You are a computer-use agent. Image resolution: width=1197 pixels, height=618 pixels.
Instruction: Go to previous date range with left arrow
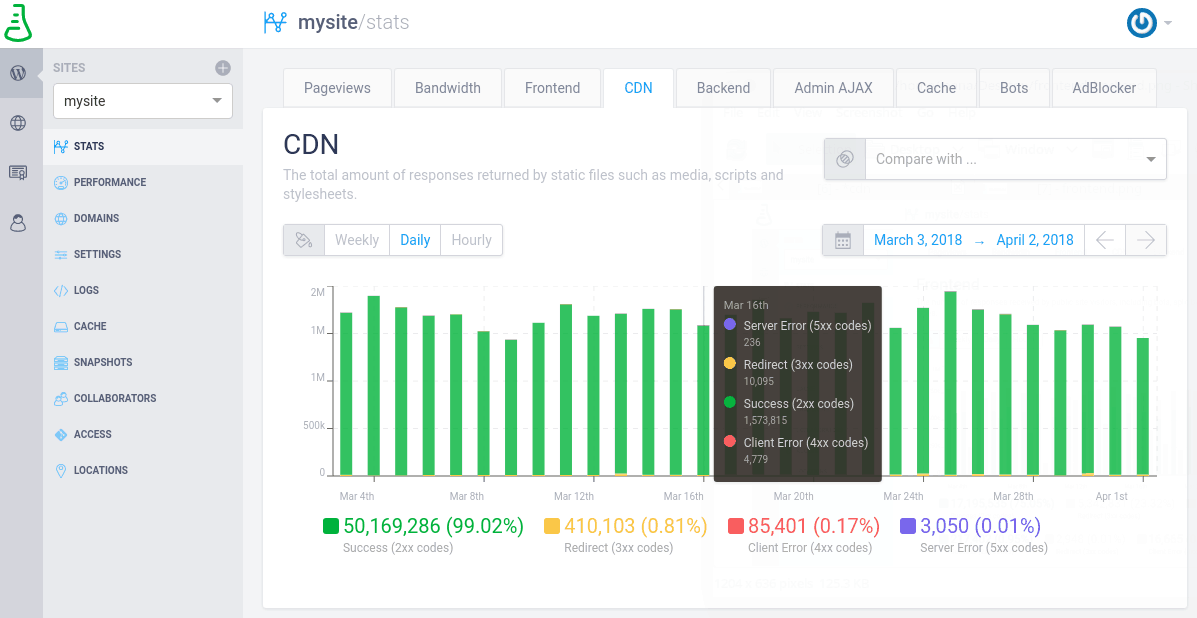(x=1105, y=239)
